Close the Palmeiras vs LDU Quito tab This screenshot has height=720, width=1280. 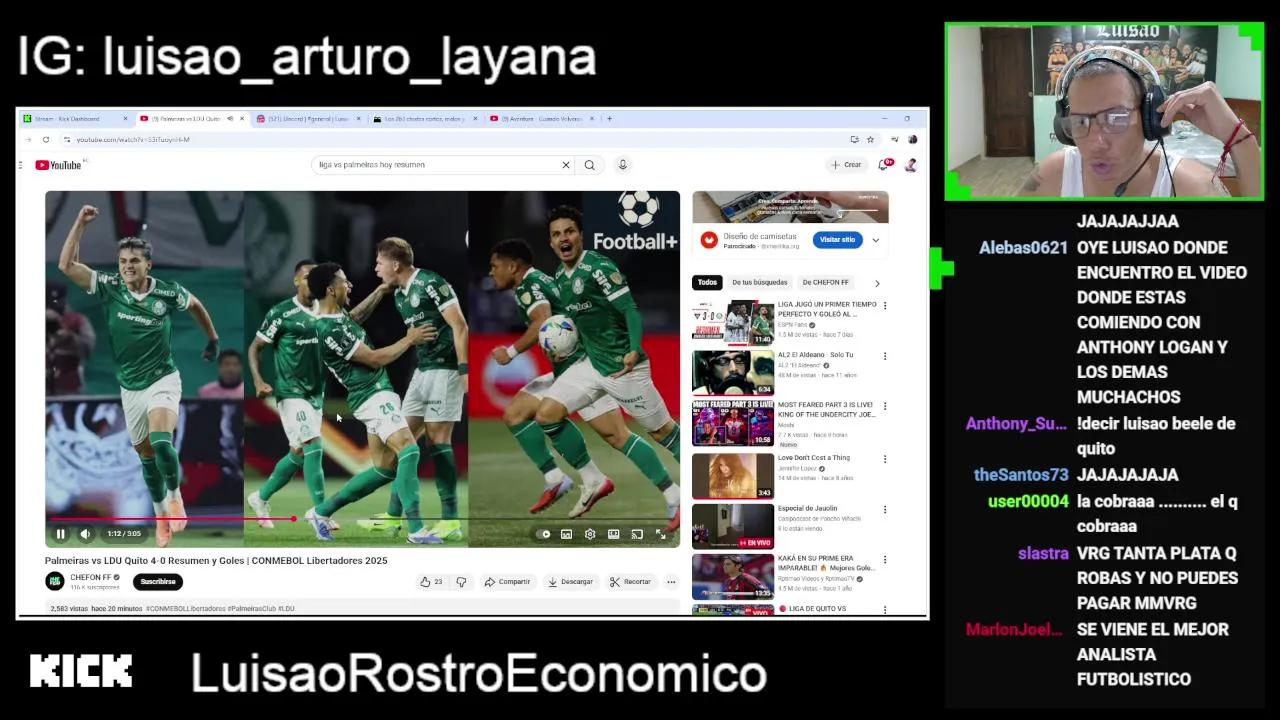tap(242, 119)
